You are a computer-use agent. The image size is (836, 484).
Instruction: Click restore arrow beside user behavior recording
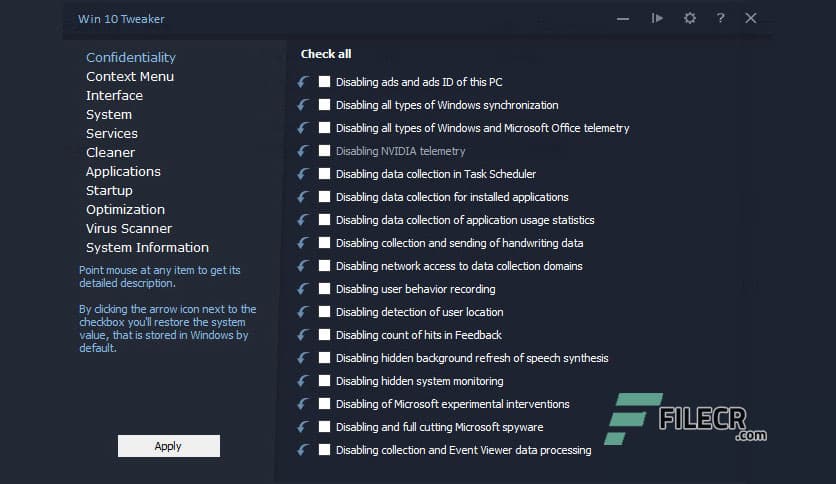303,289
